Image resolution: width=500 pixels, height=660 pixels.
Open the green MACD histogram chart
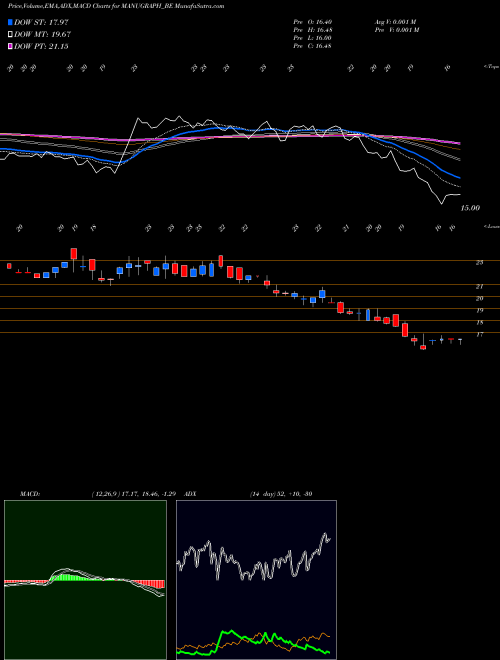point(85,580)
